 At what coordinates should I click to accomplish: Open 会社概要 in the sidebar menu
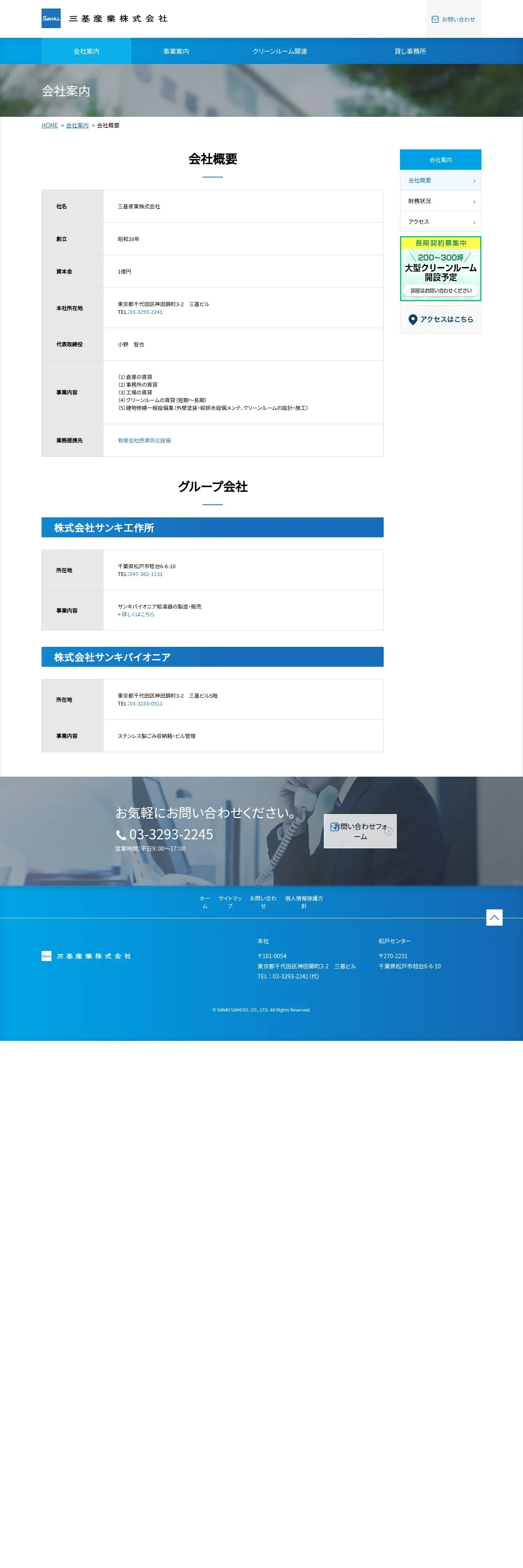coord(440,181)
